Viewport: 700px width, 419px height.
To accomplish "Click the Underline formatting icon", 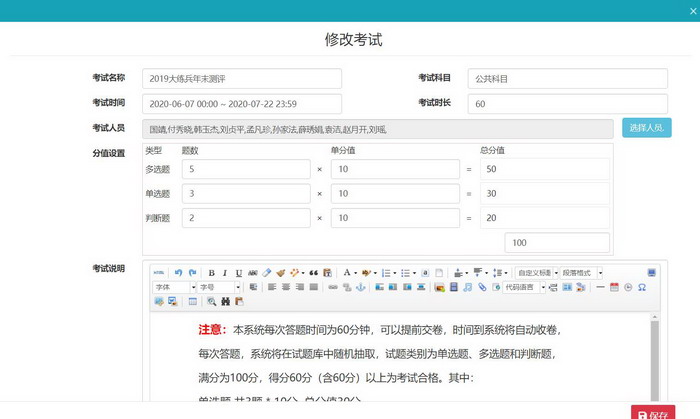I will 238,272.
